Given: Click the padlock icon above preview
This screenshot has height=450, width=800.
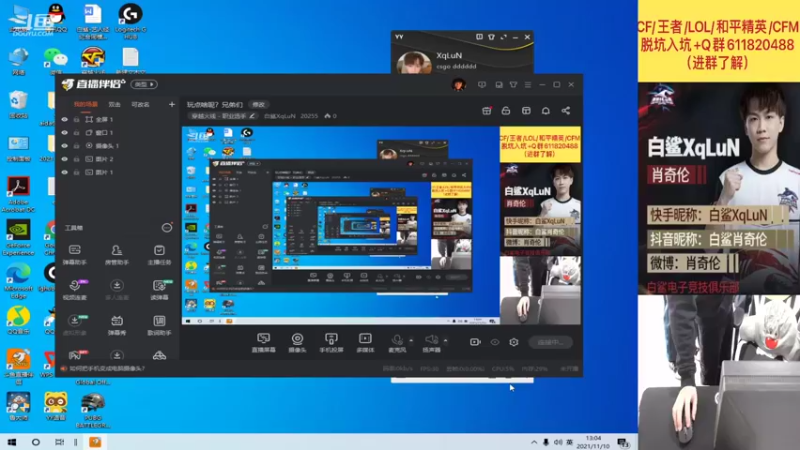Looking at the screenshot, I should coord(506,111).
